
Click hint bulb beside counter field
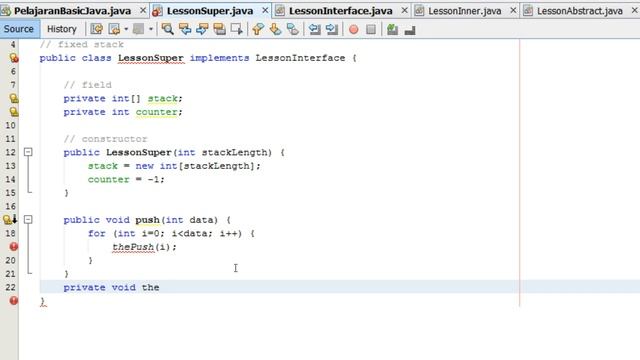click(x=13, y=112)
